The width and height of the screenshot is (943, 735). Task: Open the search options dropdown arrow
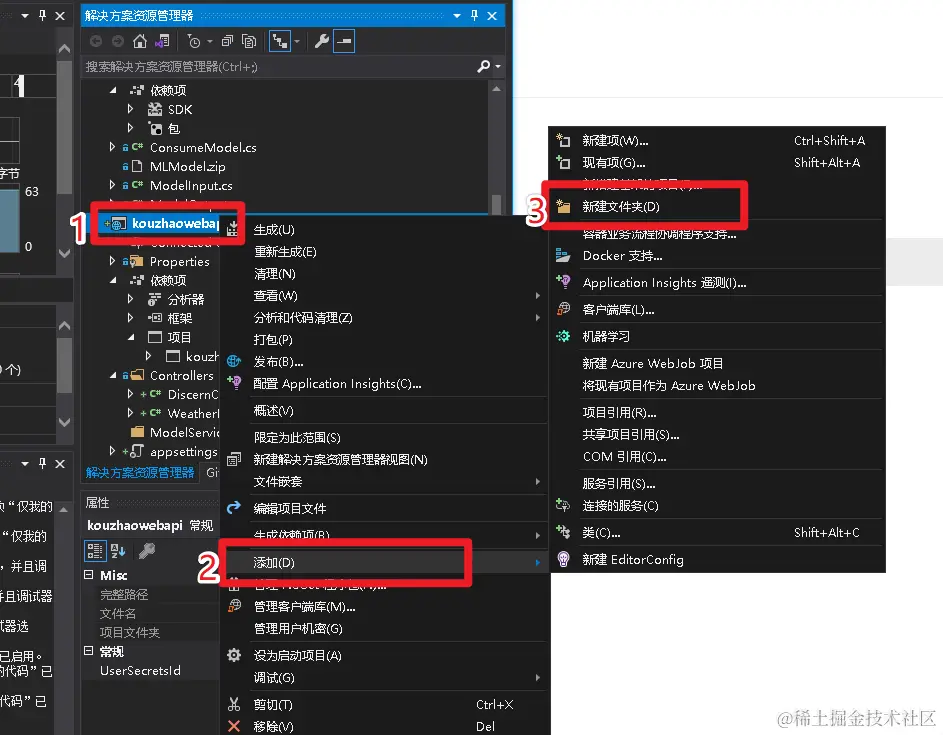498,67
